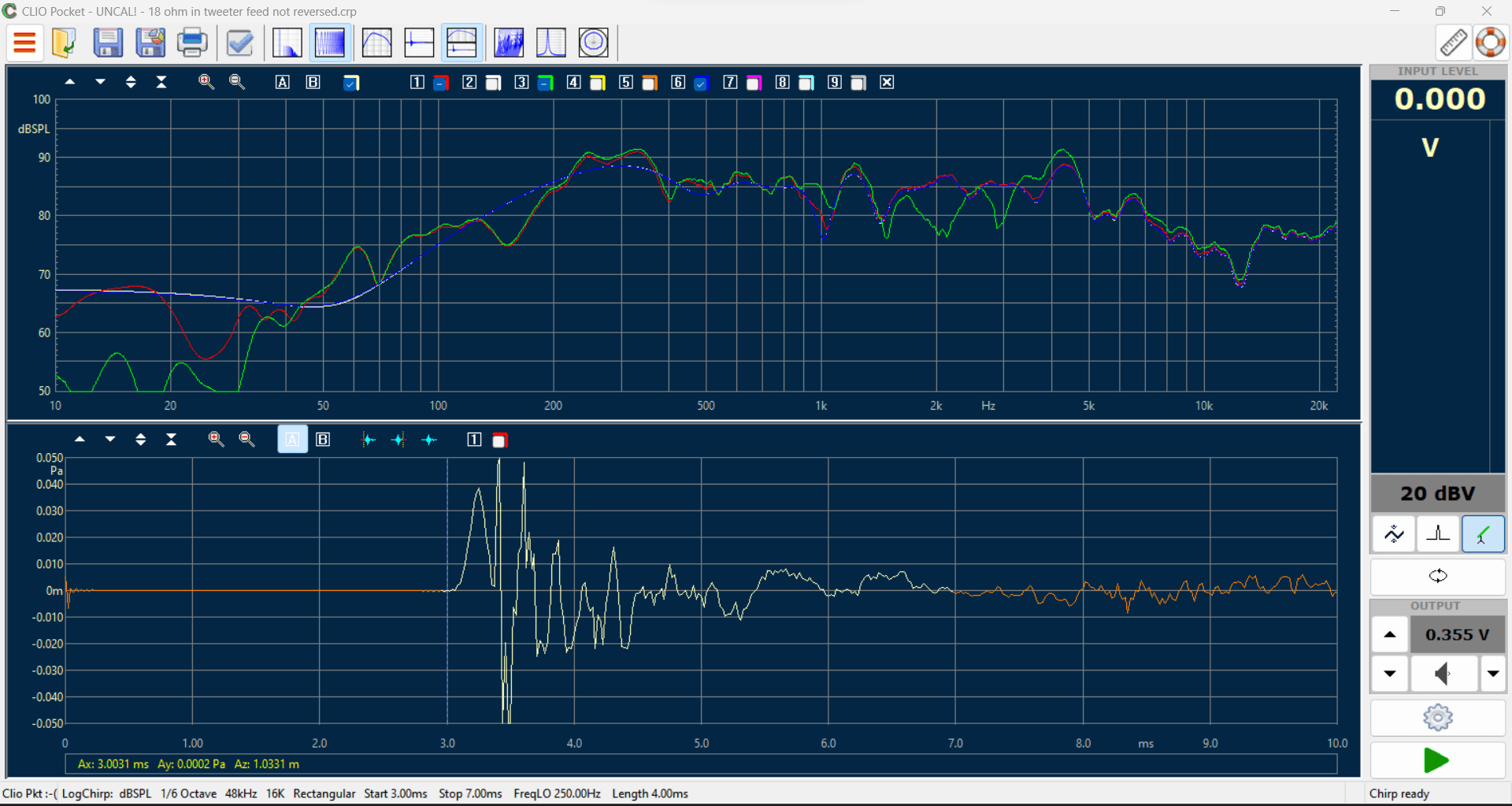The image size is (1512, 806).
Task: Clear all overlays with X button
Action: 887,82
